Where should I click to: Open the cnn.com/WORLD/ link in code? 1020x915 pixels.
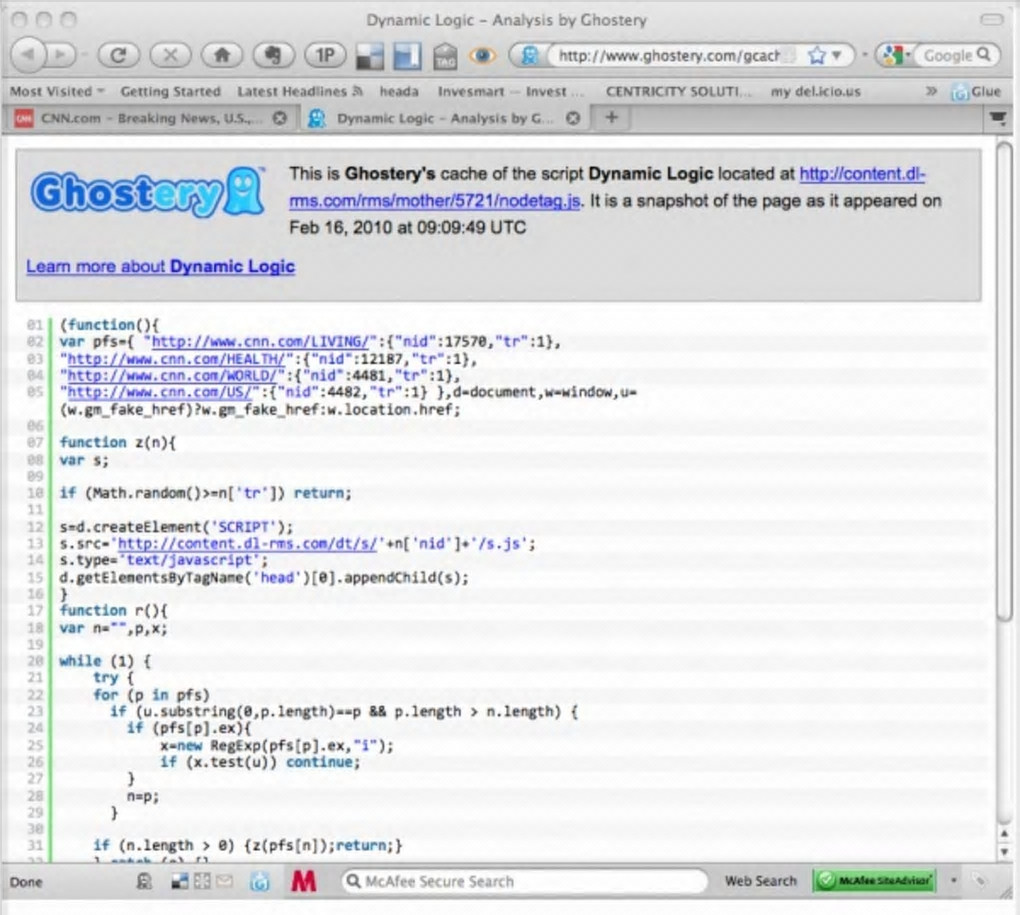click(172, 376)
